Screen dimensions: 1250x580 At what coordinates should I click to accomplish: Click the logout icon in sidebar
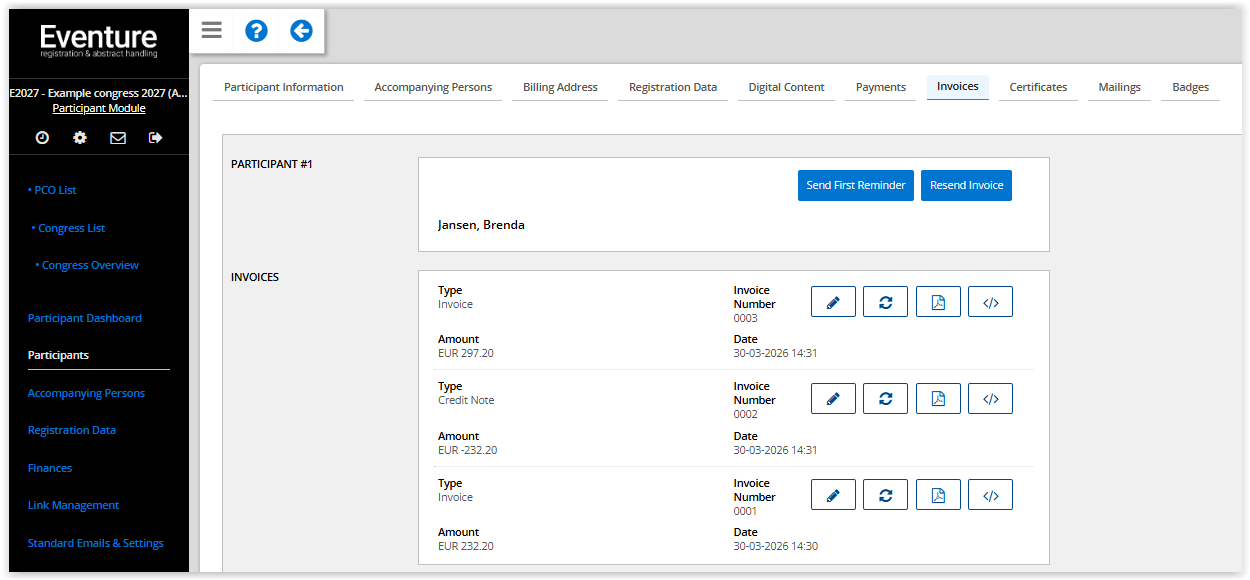[155, 138]
